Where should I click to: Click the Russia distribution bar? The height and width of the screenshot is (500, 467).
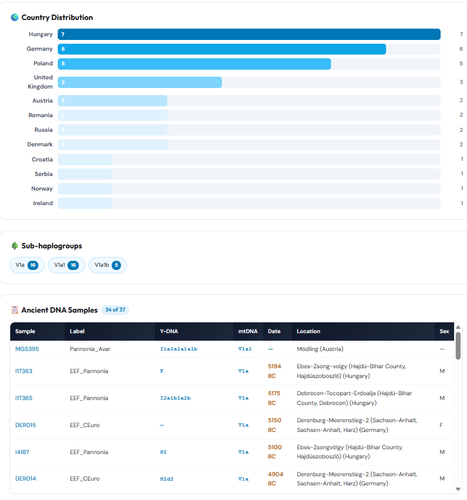point(113,130)
